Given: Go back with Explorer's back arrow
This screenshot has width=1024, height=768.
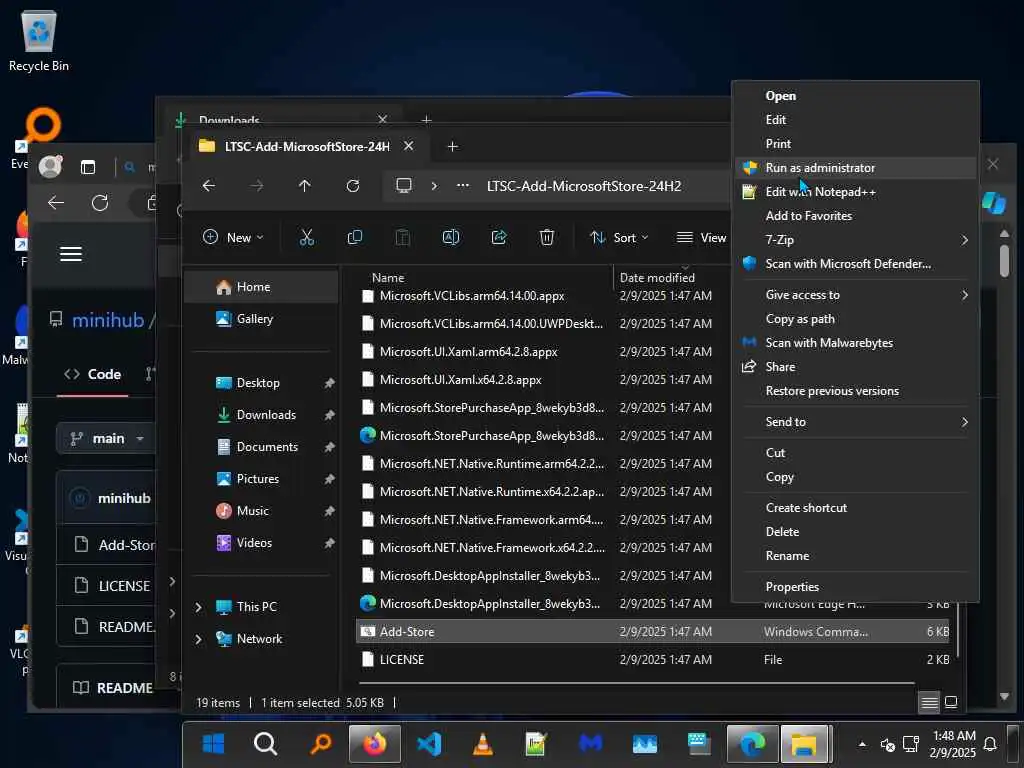Looking at the screenshot, I should click(x=208, y=186).
